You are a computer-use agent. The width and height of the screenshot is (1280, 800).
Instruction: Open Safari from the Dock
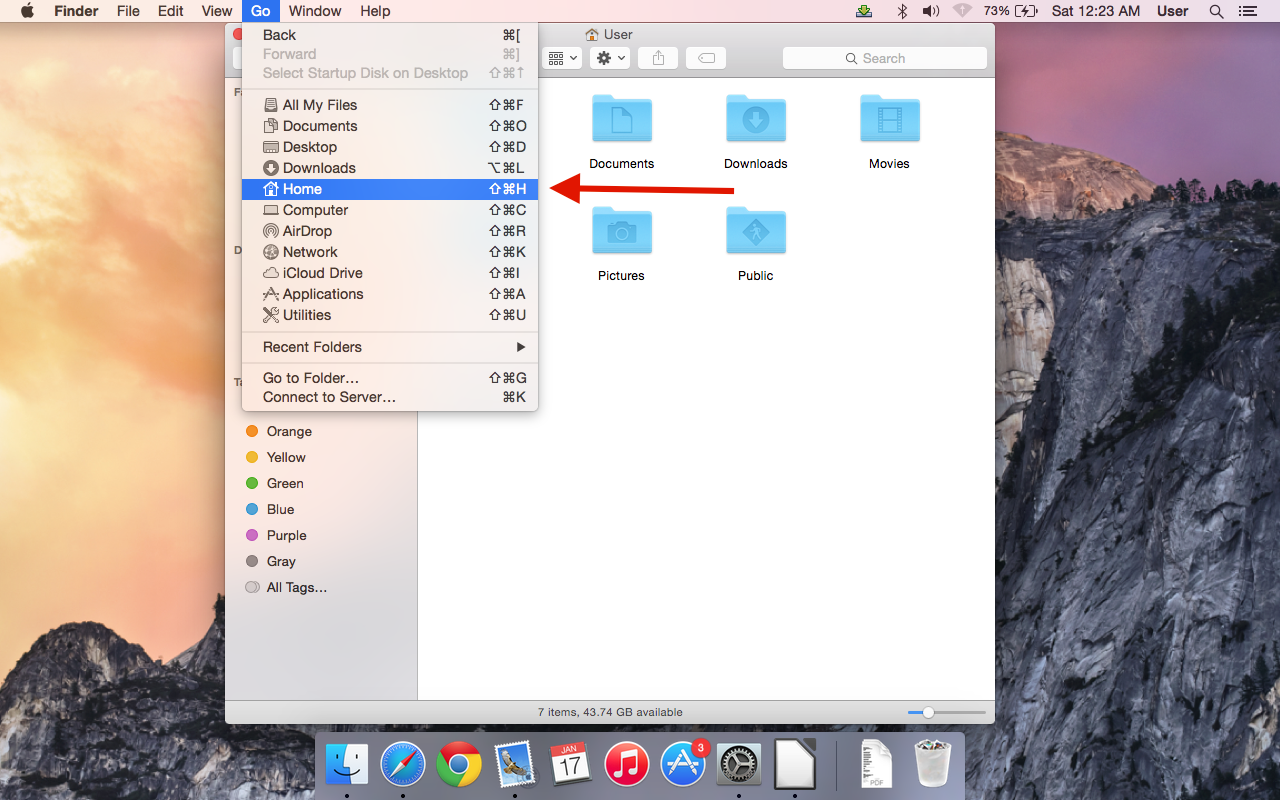click(403, 766)
